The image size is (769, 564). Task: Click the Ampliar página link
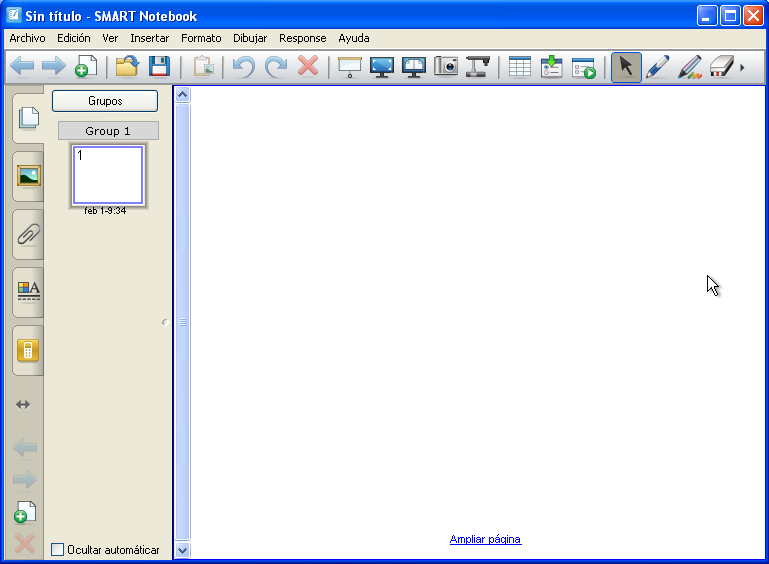point(485,539)
